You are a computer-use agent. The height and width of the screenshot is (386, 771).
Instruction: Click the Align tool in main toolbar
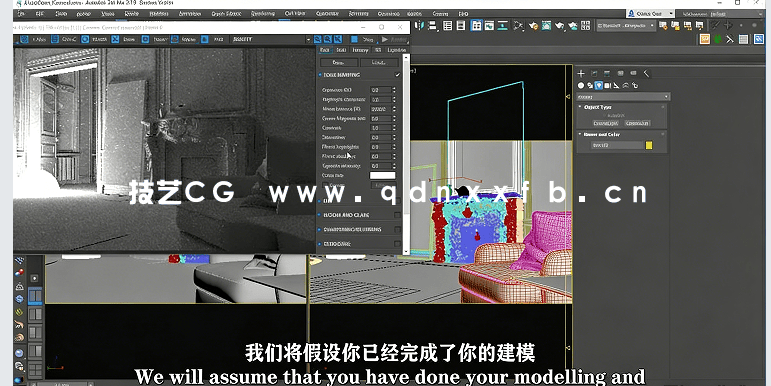(x=433, y=26)
